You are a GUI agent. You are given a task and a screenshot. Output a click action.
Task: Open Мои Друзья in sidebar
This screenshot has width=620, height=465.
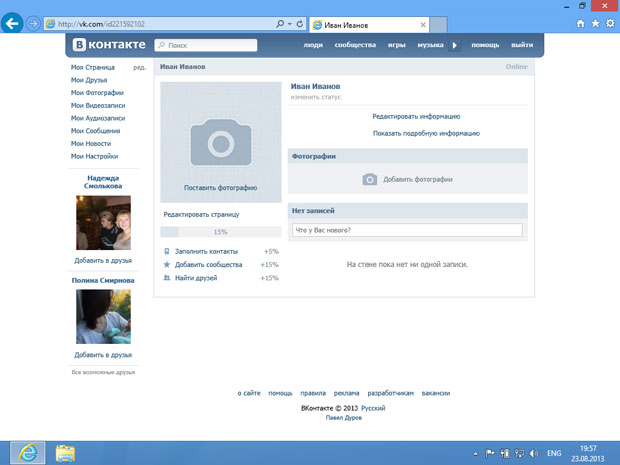[x=89, y=80]
